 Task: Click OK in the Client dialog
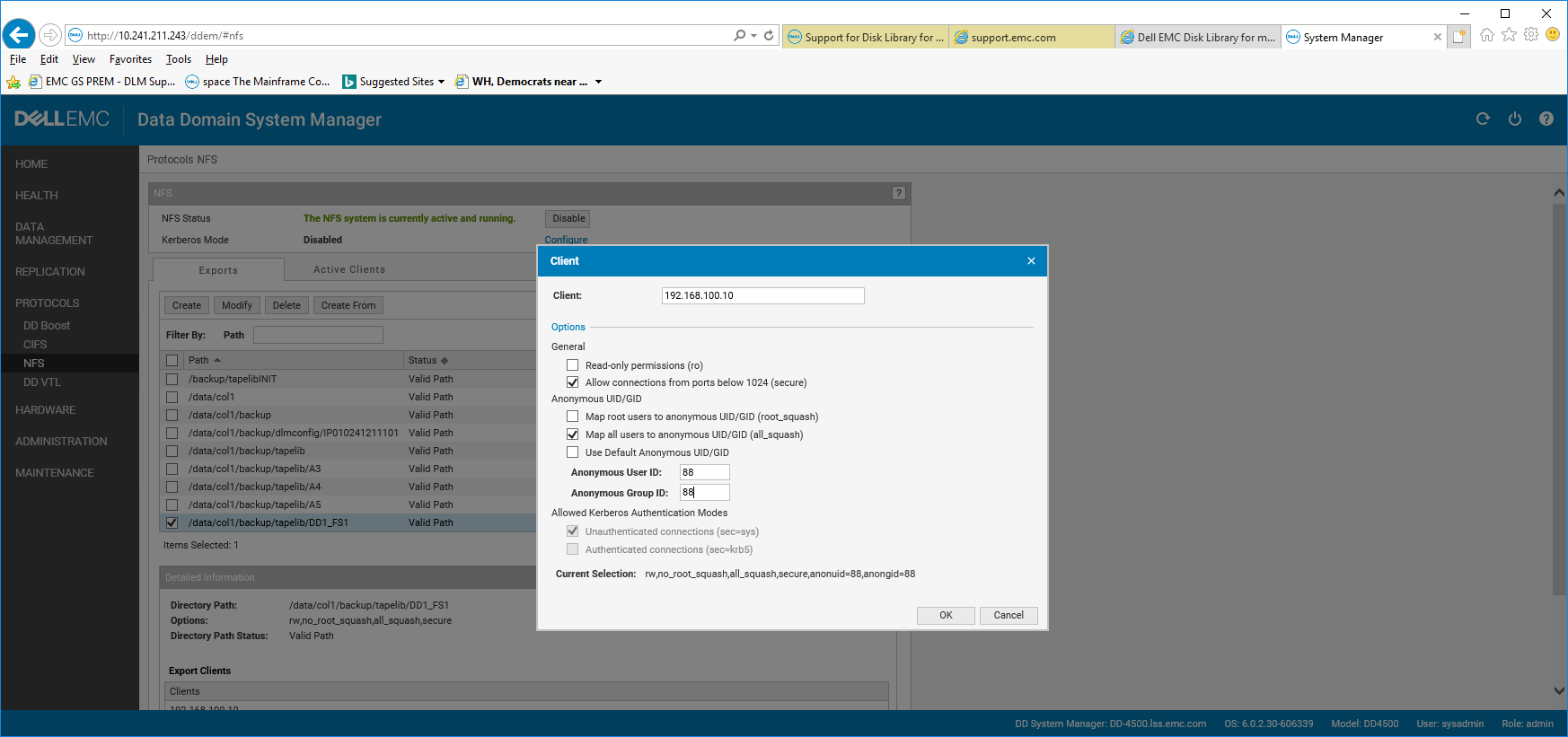[946, 615]
